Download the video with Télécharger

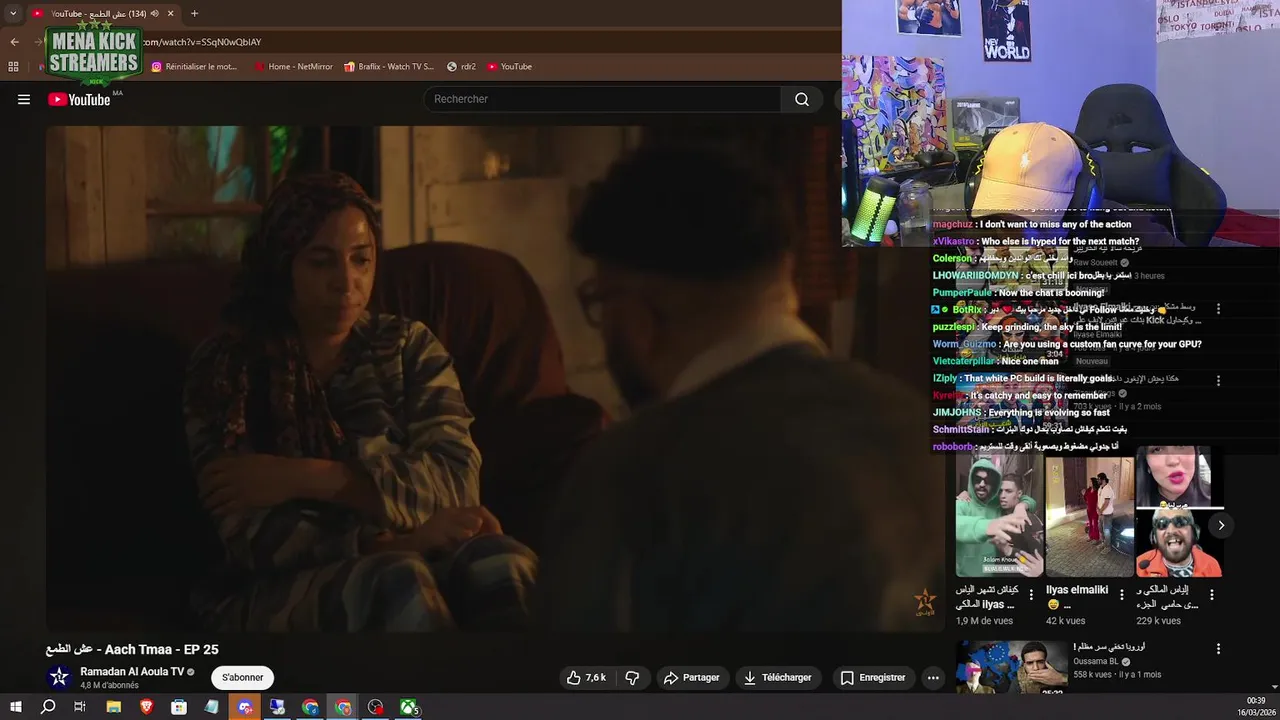(x=777, y=678)
